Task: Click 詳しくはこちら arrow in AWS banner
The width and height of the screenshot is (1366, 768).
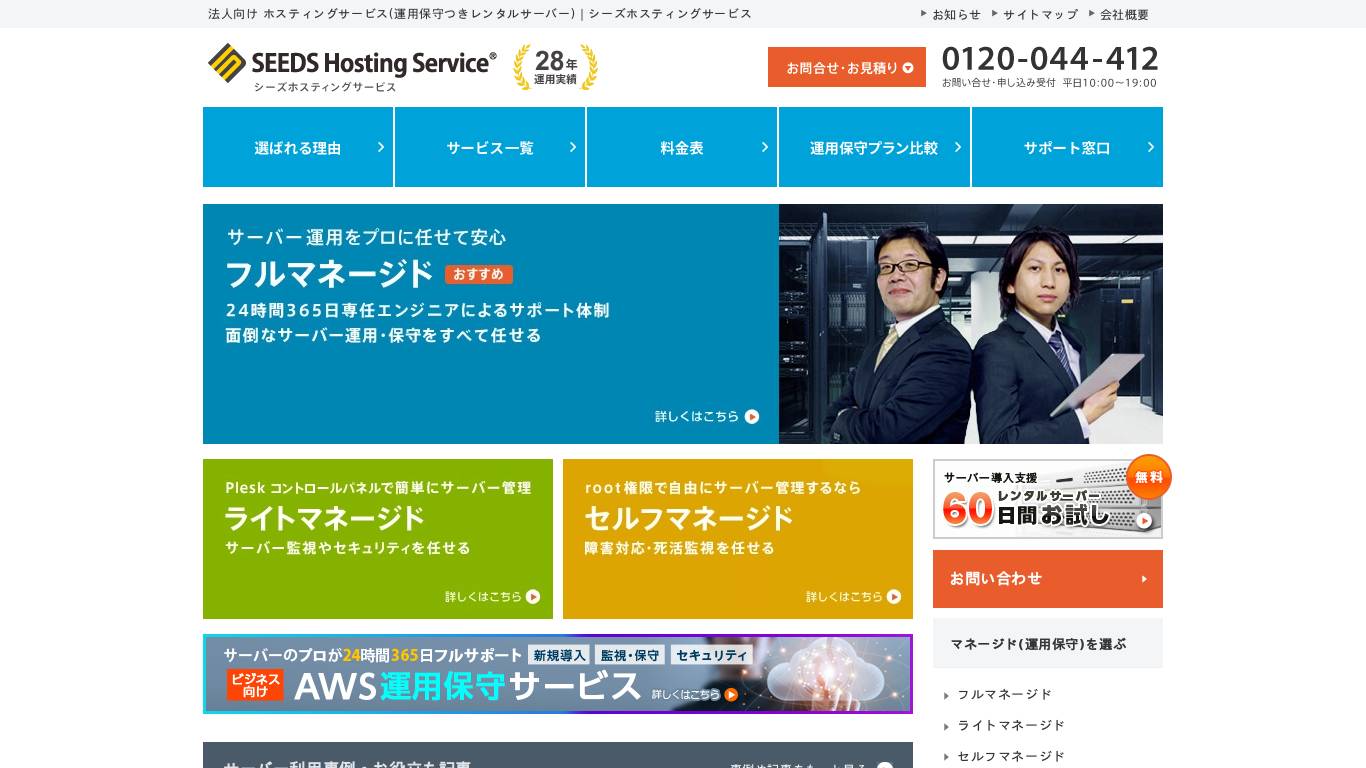Action: 731,694
